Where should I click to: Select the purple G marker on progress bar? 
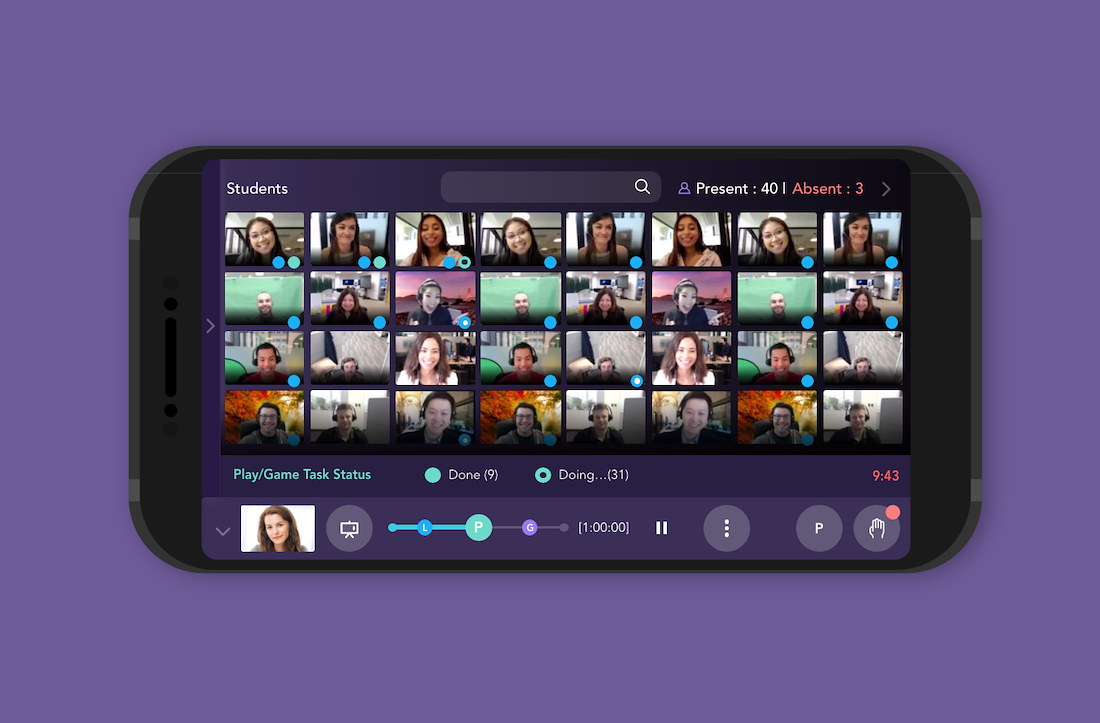point(530,527)
